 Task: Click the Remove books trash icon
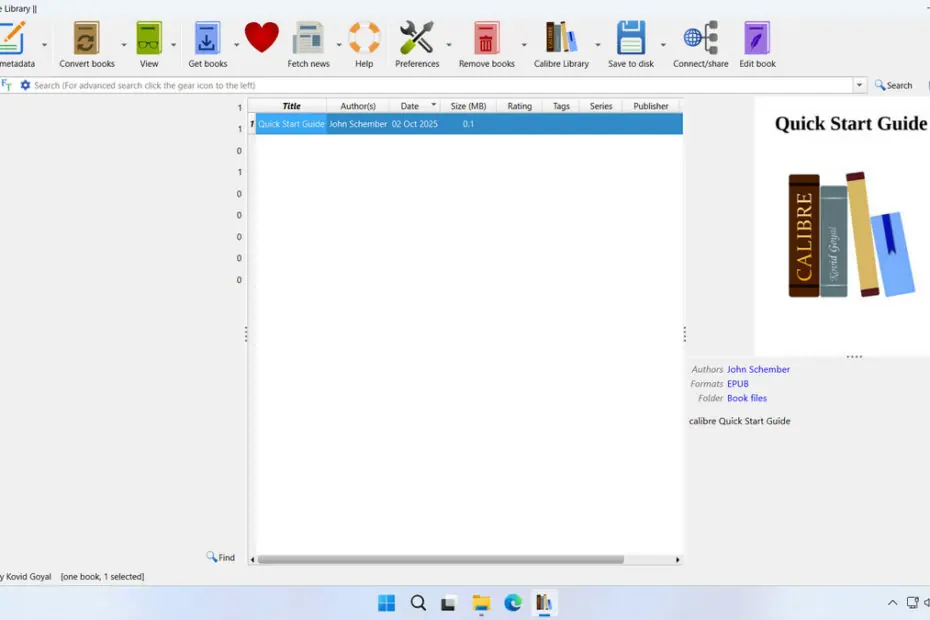pos(486,40)
